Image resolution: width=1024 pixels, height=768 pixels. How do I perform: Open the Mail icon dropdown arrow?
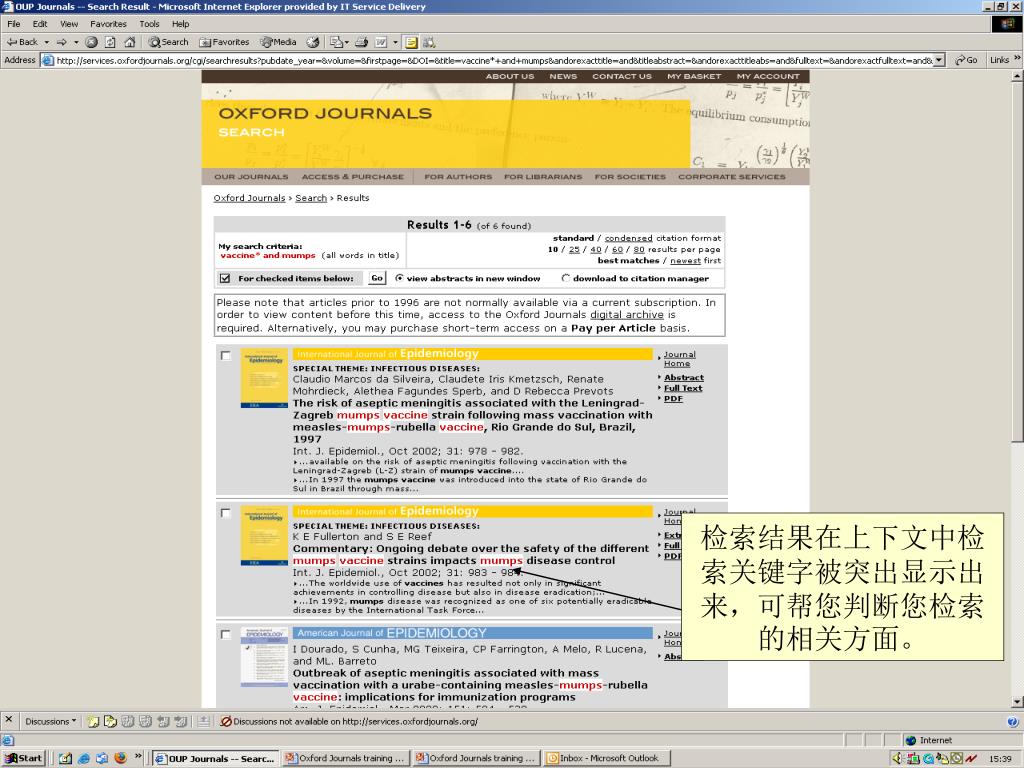(347, 42)
